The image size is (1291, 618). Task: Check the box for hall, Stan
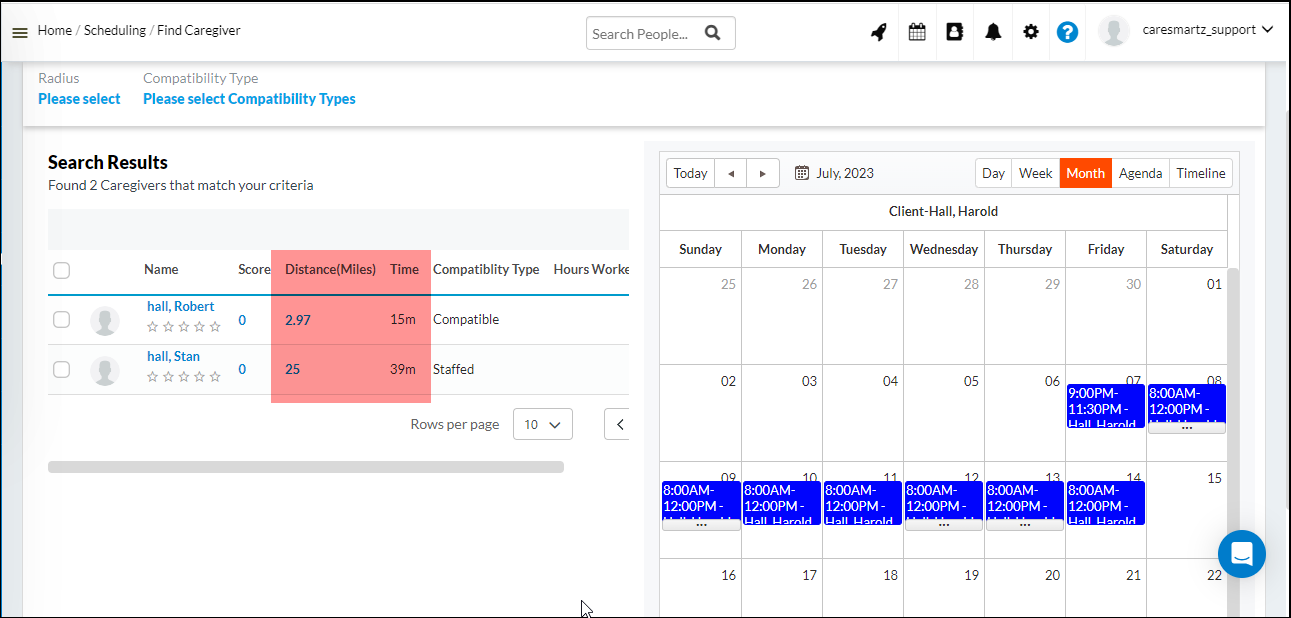[x=62, y=370]
